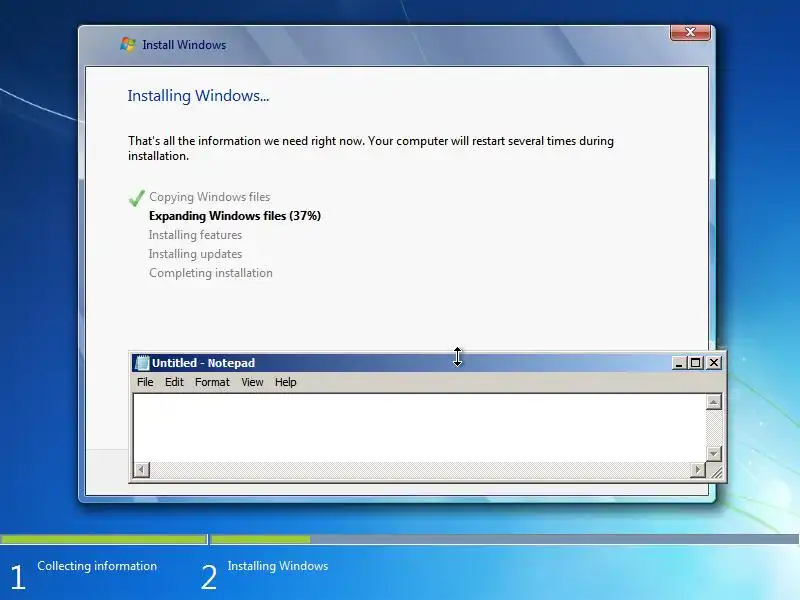Click the Notepad icon in title bar

pos(142,363)
